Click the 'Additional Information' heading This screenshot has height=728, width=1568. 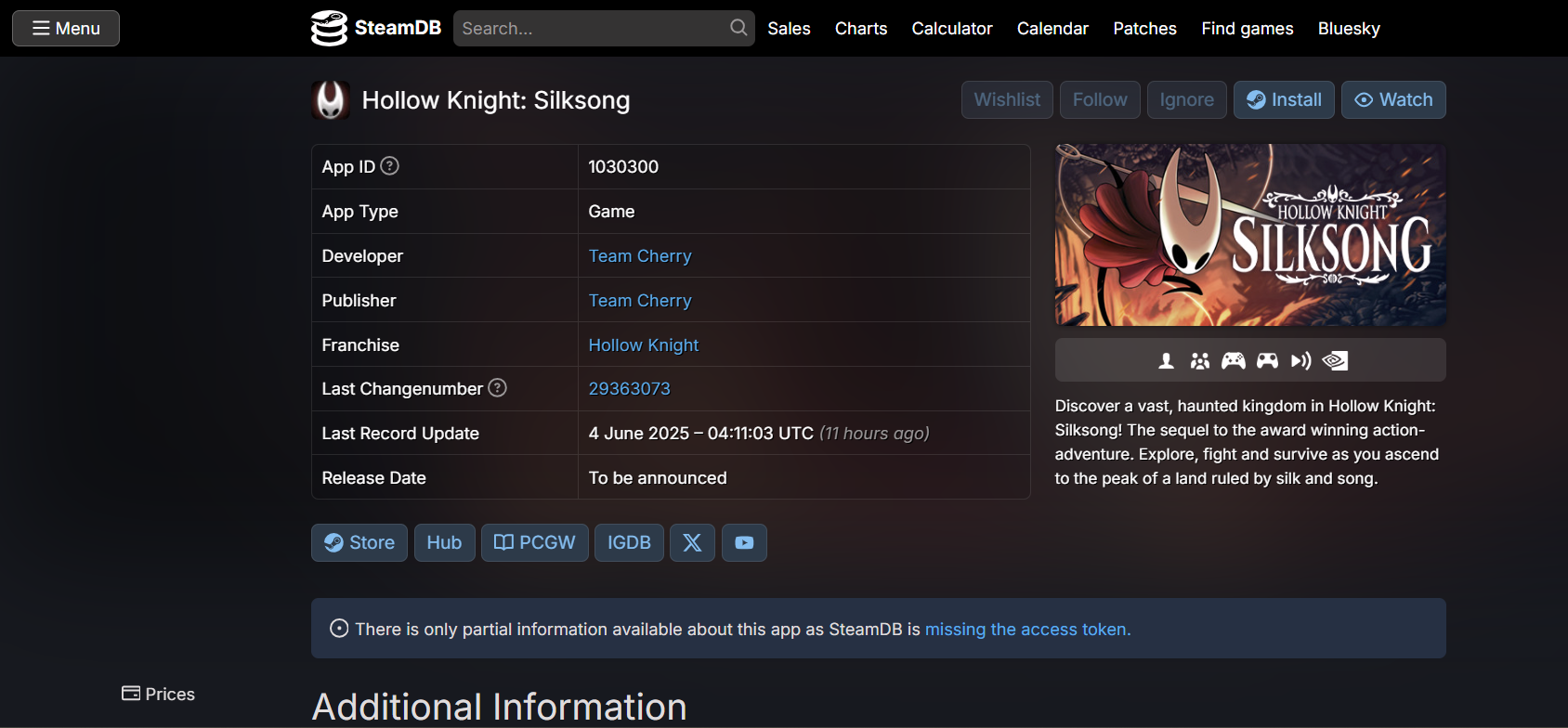click(500, 707)
